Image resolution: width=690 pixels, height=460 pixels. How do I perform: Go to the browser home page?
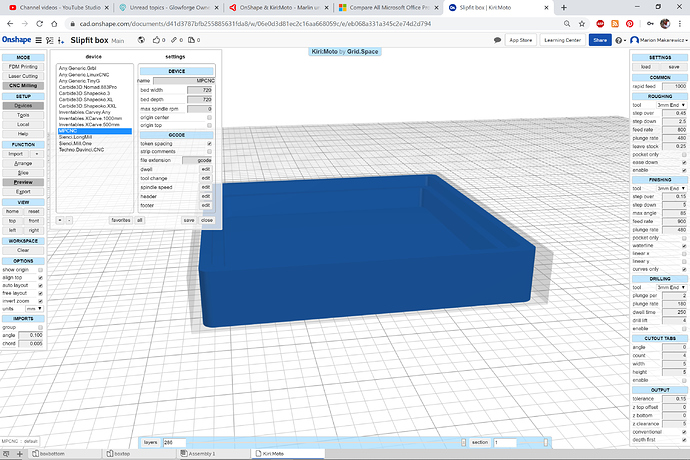pyautogui.click(x=54, y=24)
